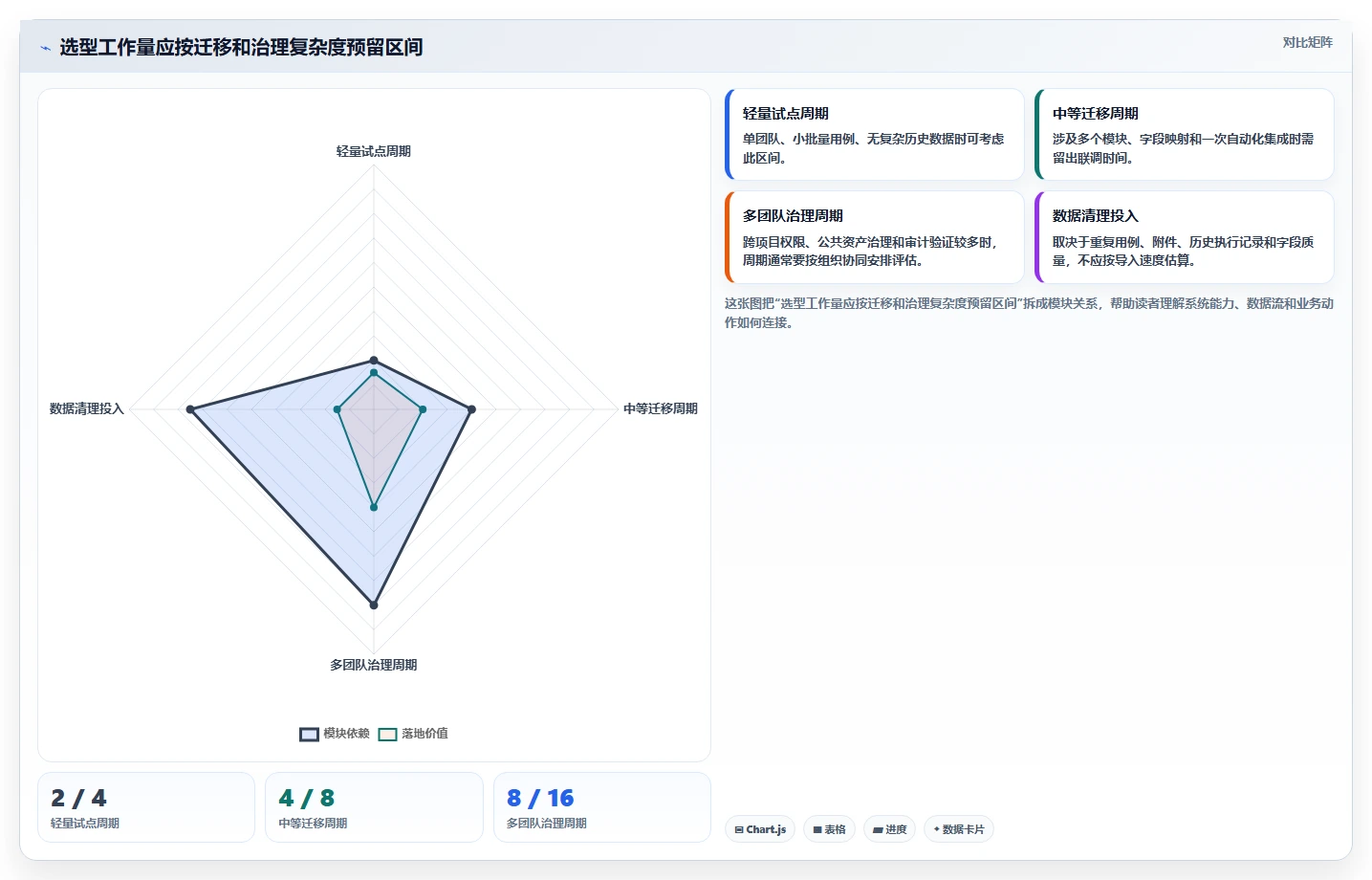Viewport: 1372px width, 880px height.
Task: Click the 2 / 4 轻量试点周期 stat card
Action: [x=146, y=807]
